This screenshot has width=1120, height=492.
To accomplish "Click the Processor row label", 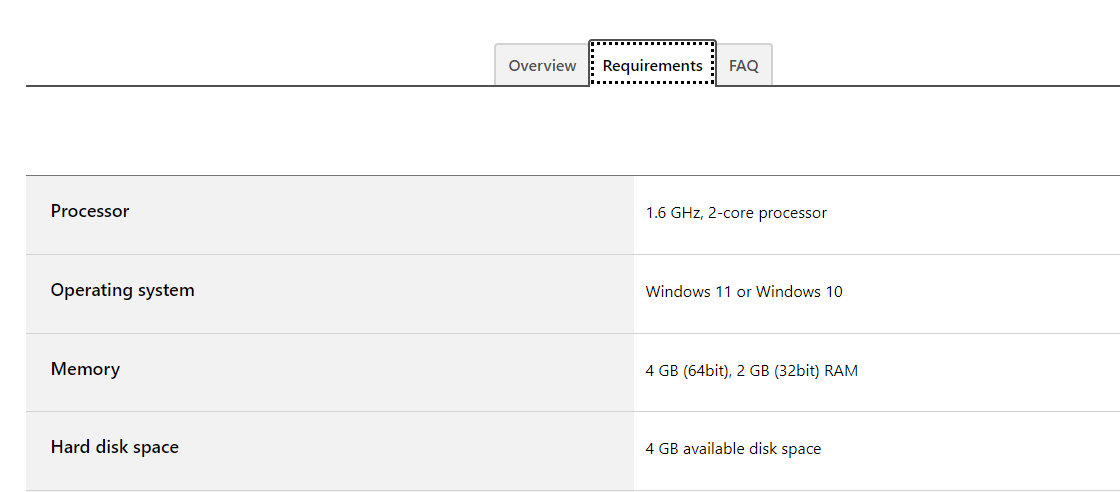I will click(90, 211).
